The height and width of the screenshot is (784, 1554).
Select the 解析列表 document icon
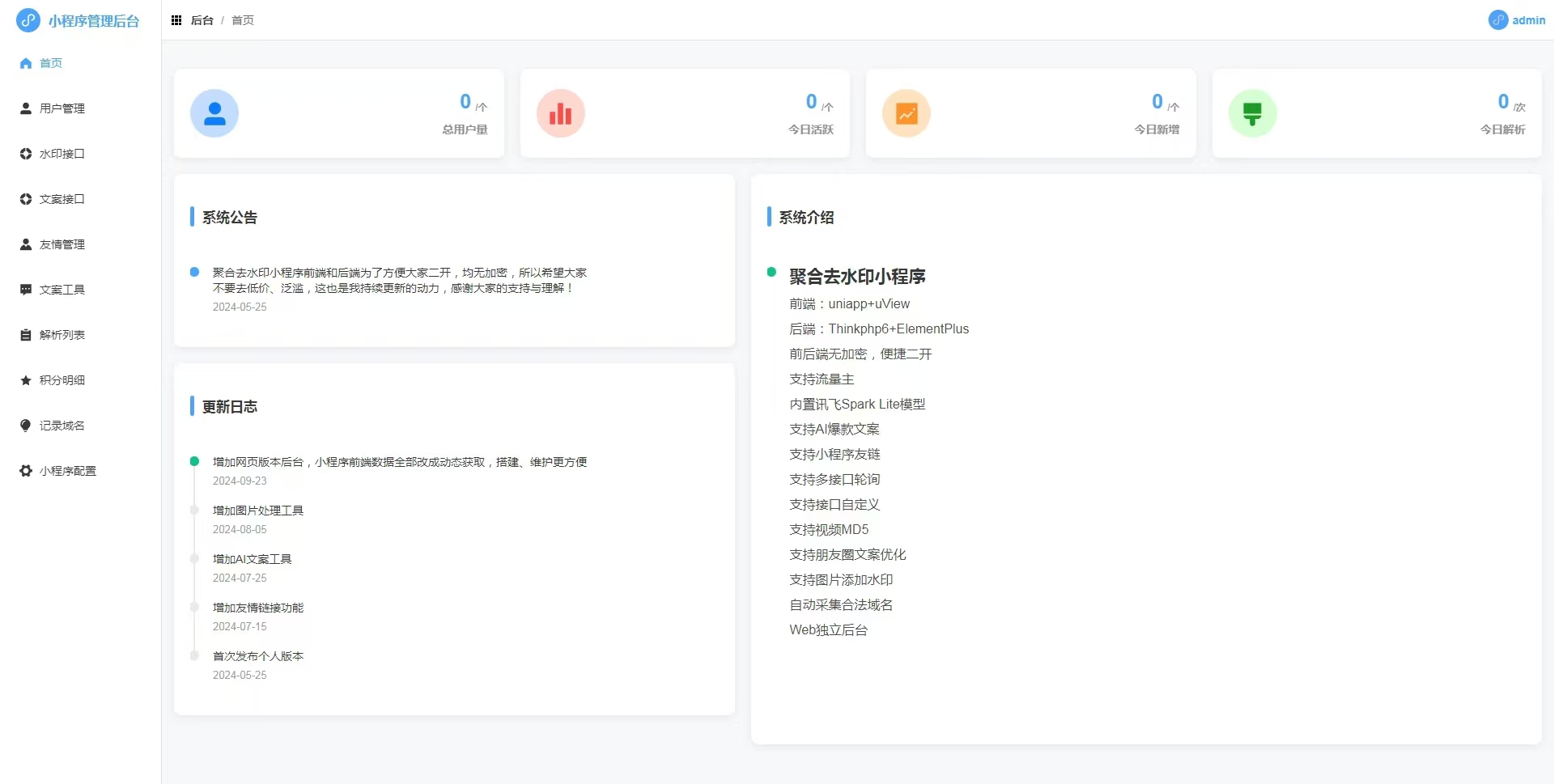[25, 334]
